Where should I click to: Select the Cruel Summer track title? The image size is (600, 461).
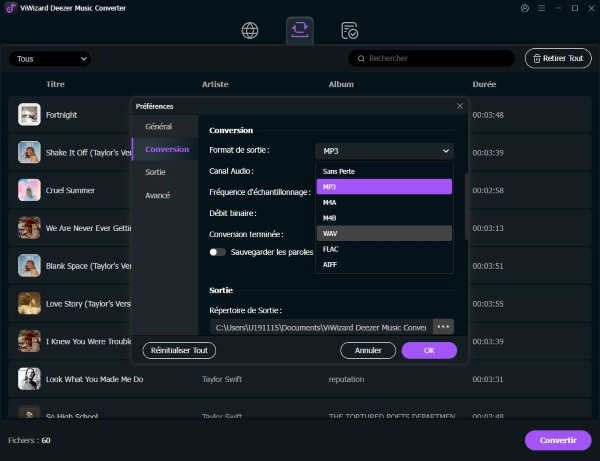[70, 191]
